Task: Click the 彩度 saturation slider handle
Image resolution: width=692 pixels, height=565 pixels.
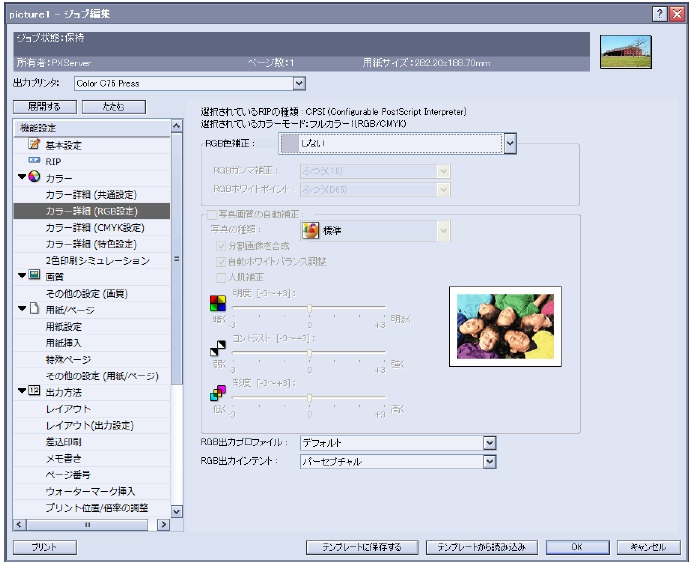Action: point(309,398)
